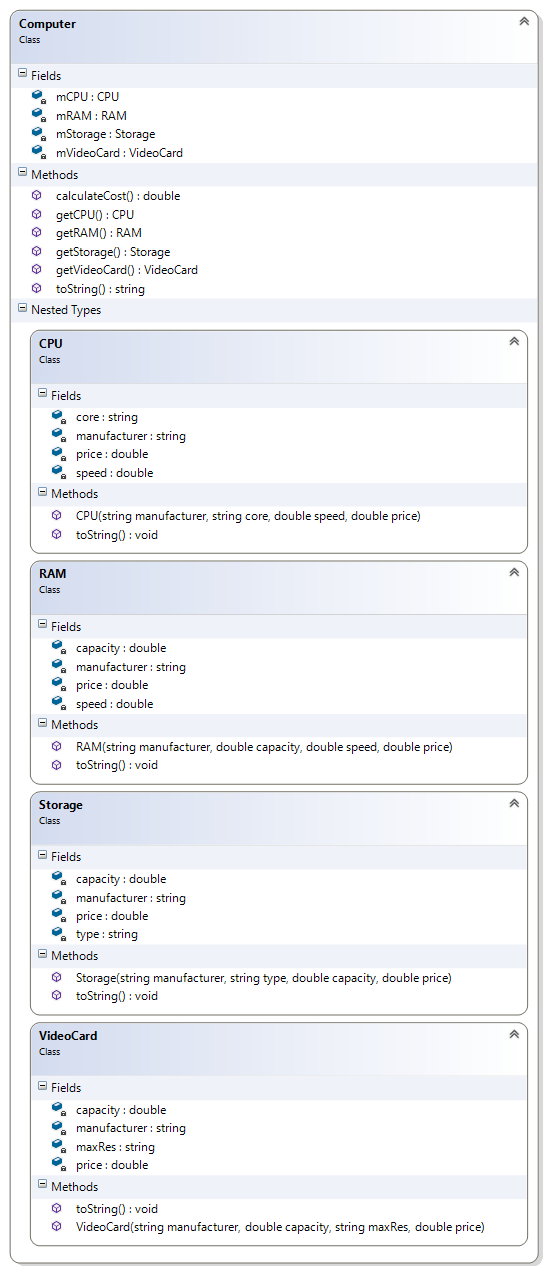
Task: Collapse the Methods section of Computer
Action: (23, 173)
